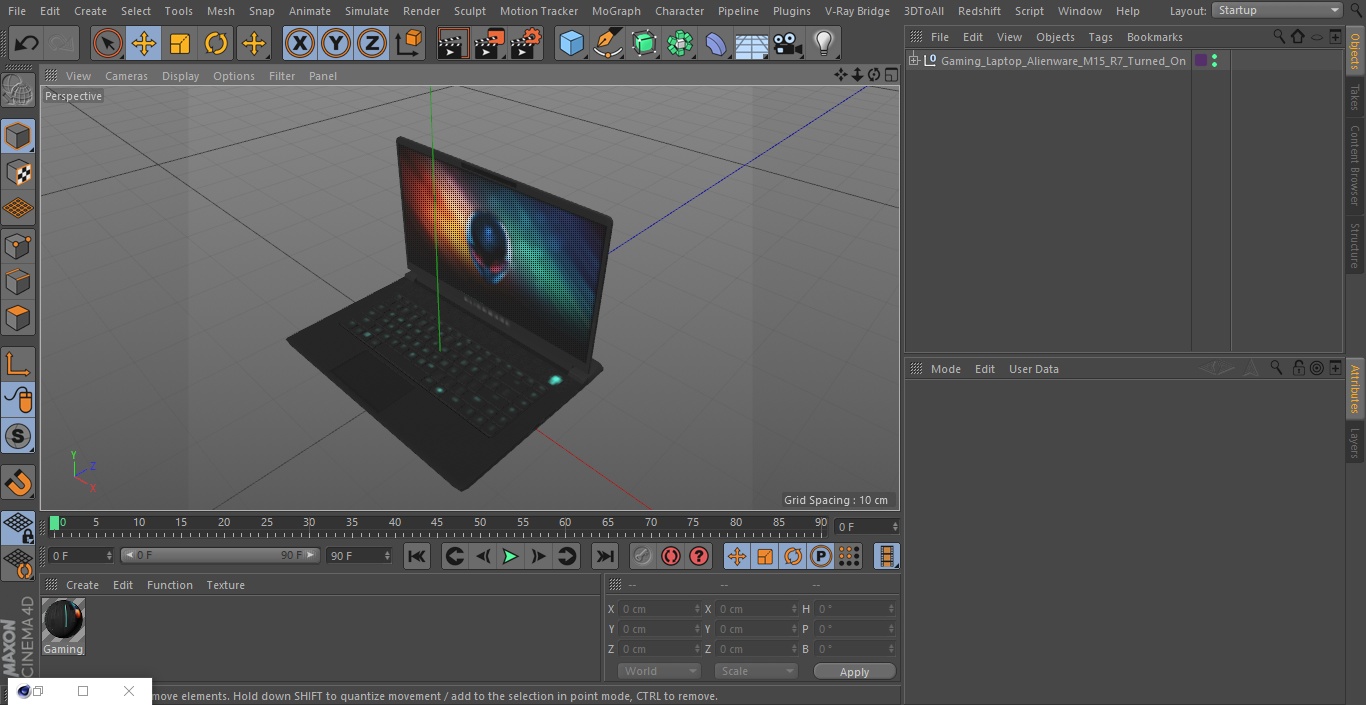
Task: Add a Floor environment object
Action: (x=752, y=43)
